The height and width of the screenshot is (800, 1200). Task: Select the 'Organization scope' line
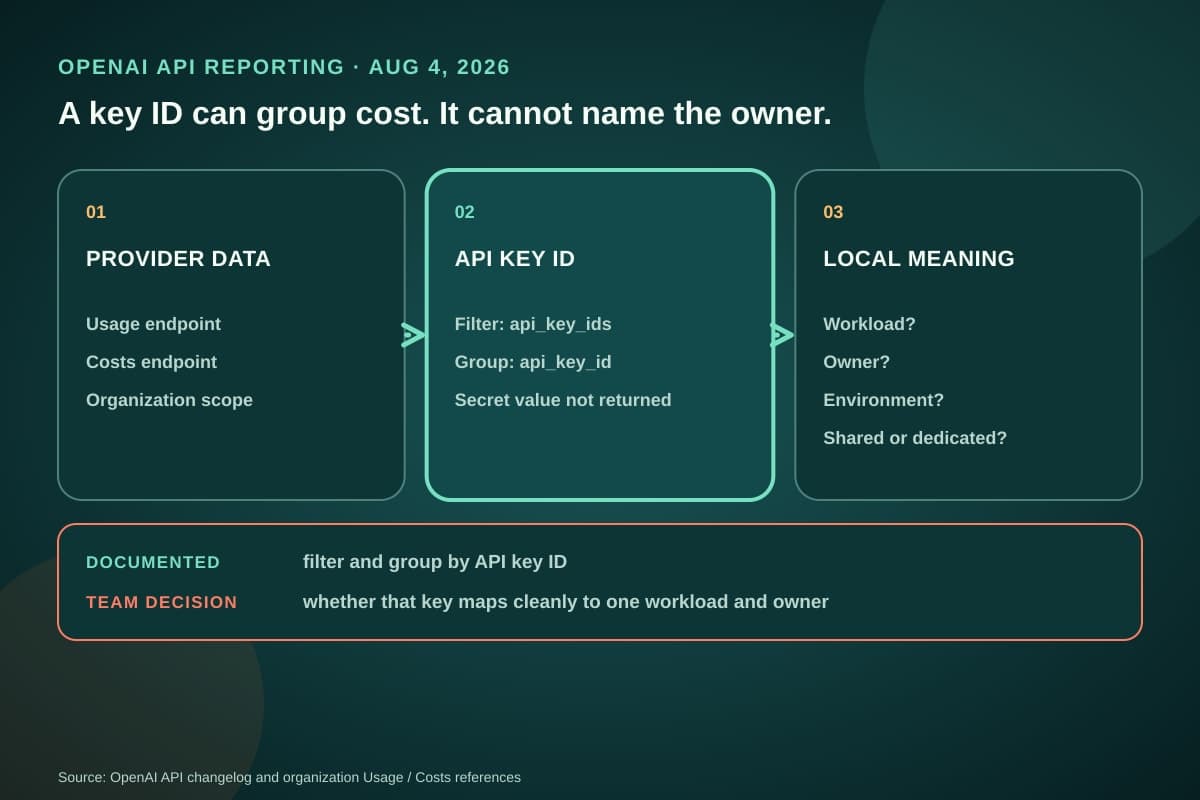pos(169,400)
